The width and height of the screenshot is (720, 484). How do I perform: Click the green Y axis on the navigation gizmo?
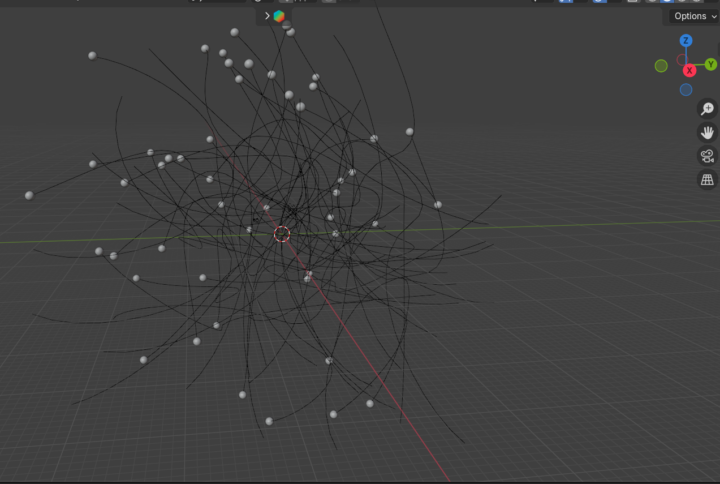[711, 64]
